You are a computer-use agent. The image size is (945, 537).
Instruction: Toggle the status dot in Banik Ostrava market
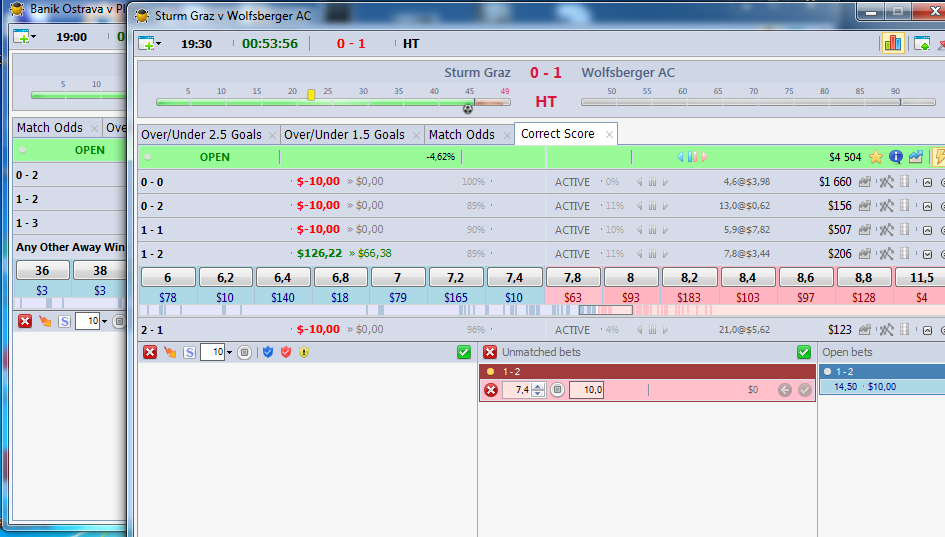22,150
